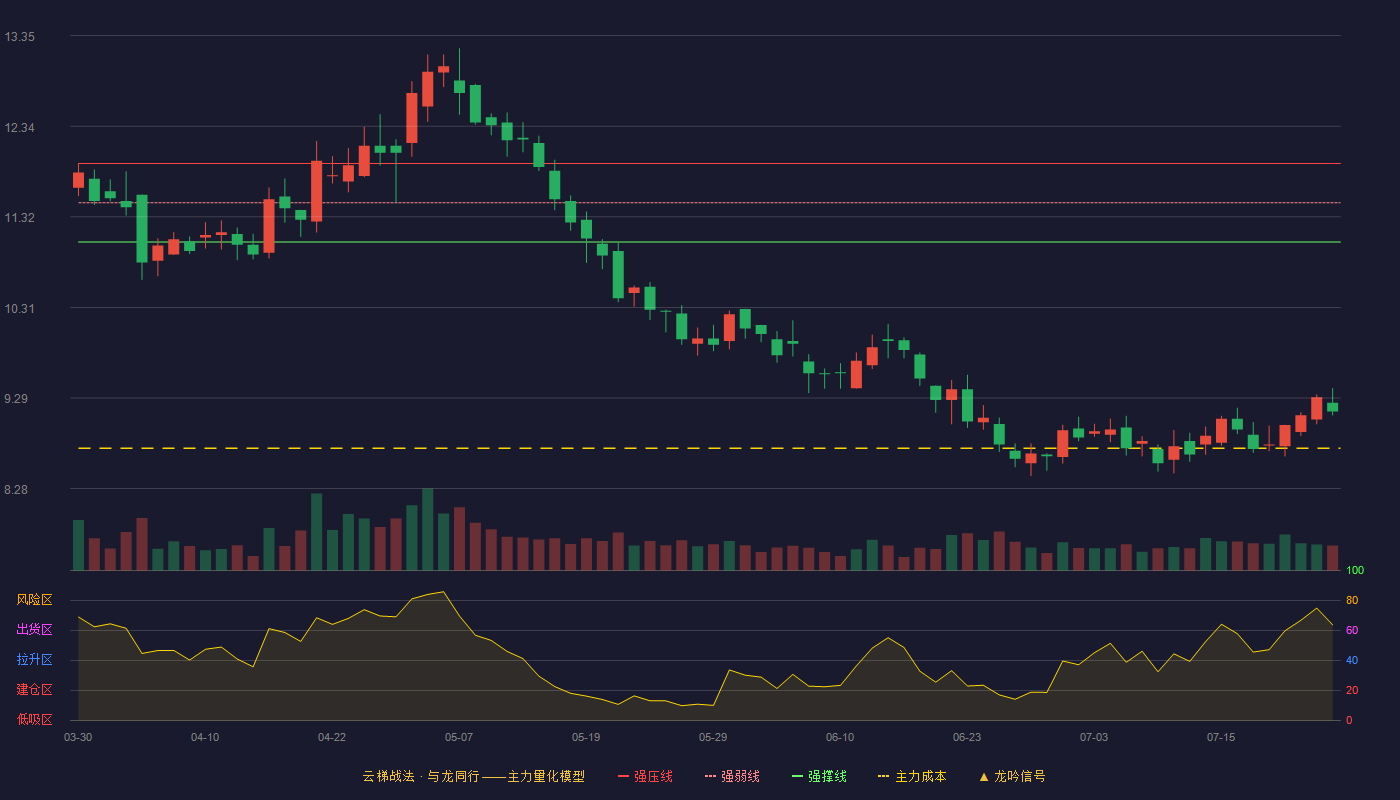Click the solid green support line
This screenshot has width=1400, height=800.
[x=709, y=242]
